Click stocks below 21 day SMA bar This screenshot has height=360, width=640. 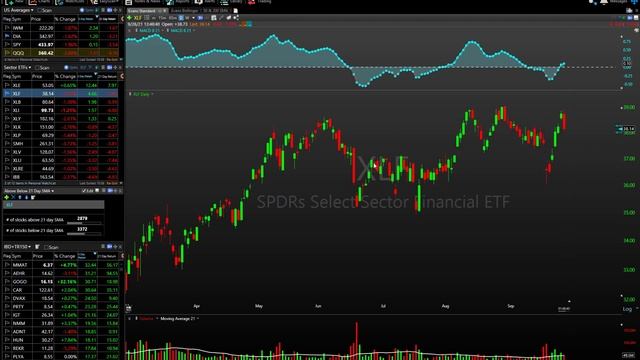[x=84, y=234]
